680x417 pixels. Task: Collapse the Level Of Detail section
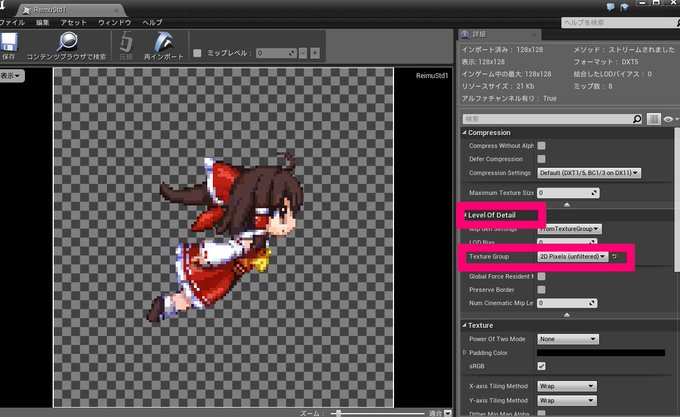tap(465, 215)
